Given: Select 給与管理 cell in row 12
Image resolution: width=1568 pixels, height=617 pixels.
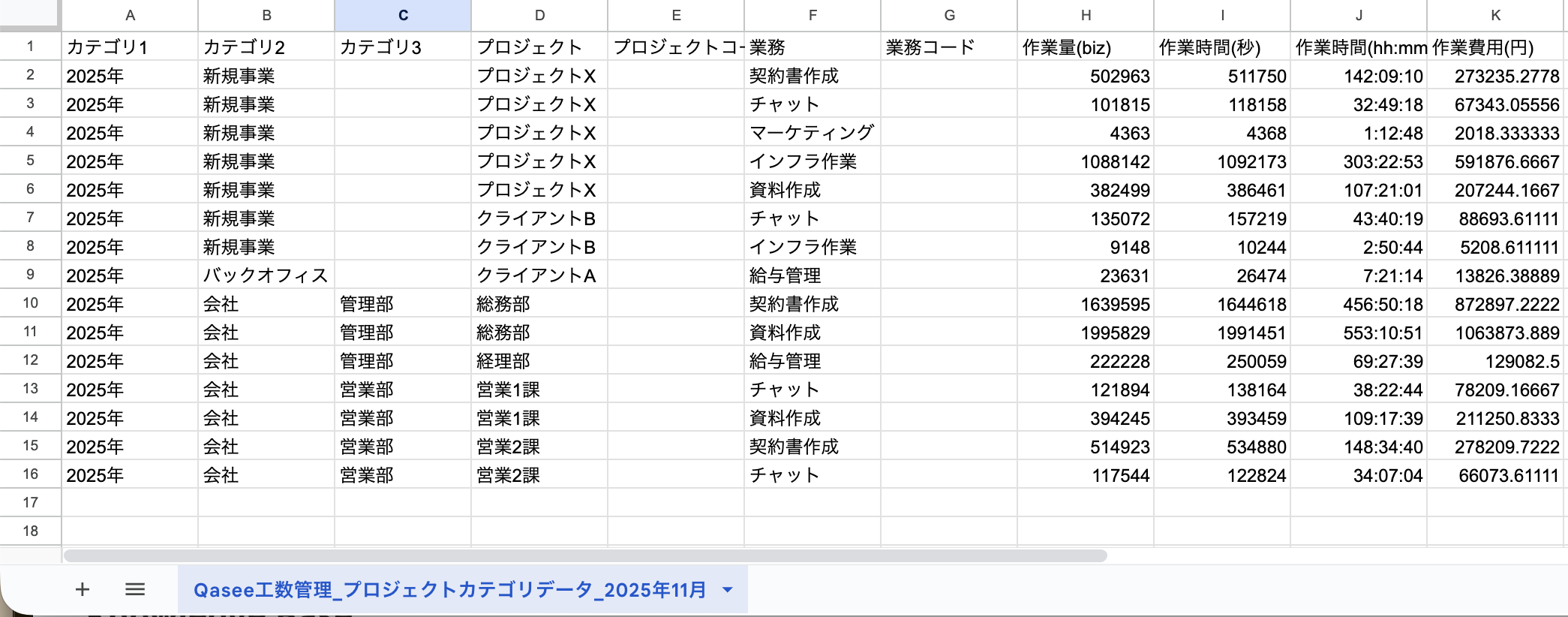Looking at the screenshot, I should 813,360.
